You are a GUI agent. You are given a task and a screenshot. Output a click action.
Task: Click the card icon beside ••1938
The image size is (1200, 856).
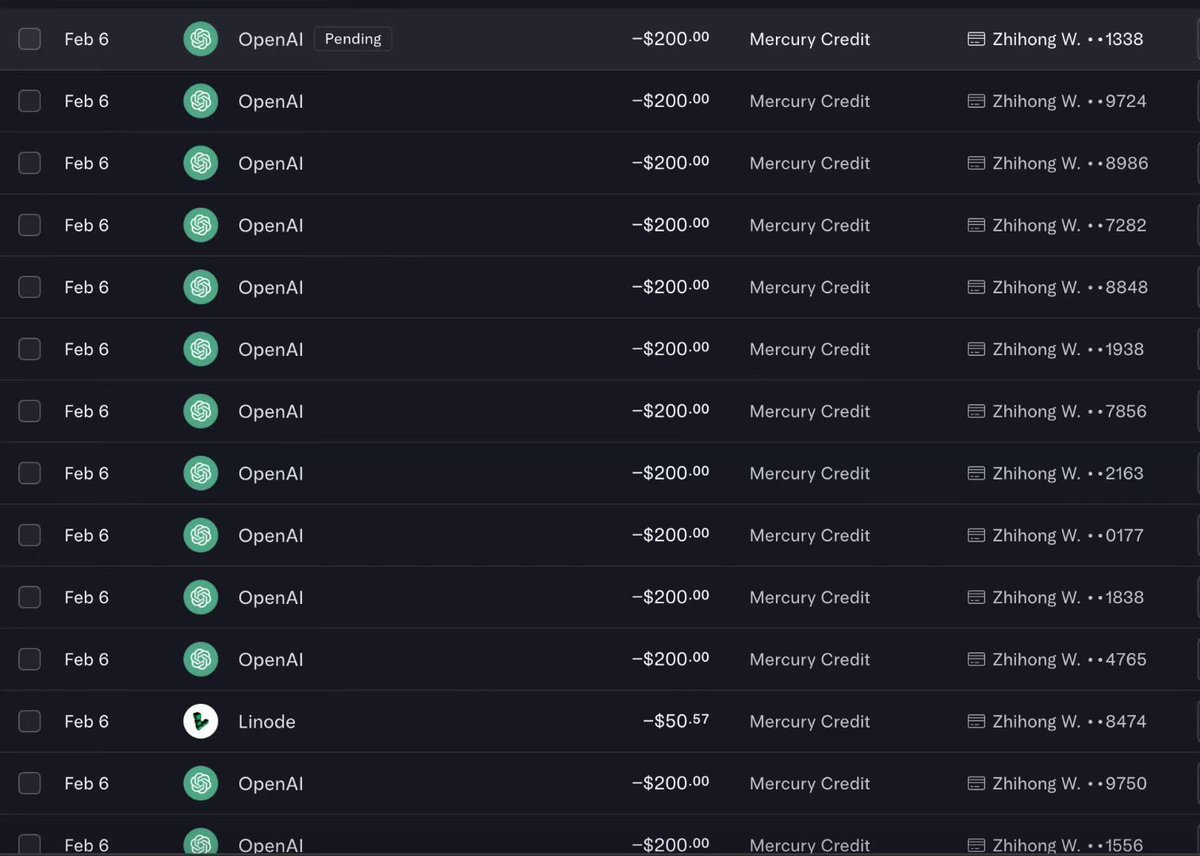pos(977,349)
